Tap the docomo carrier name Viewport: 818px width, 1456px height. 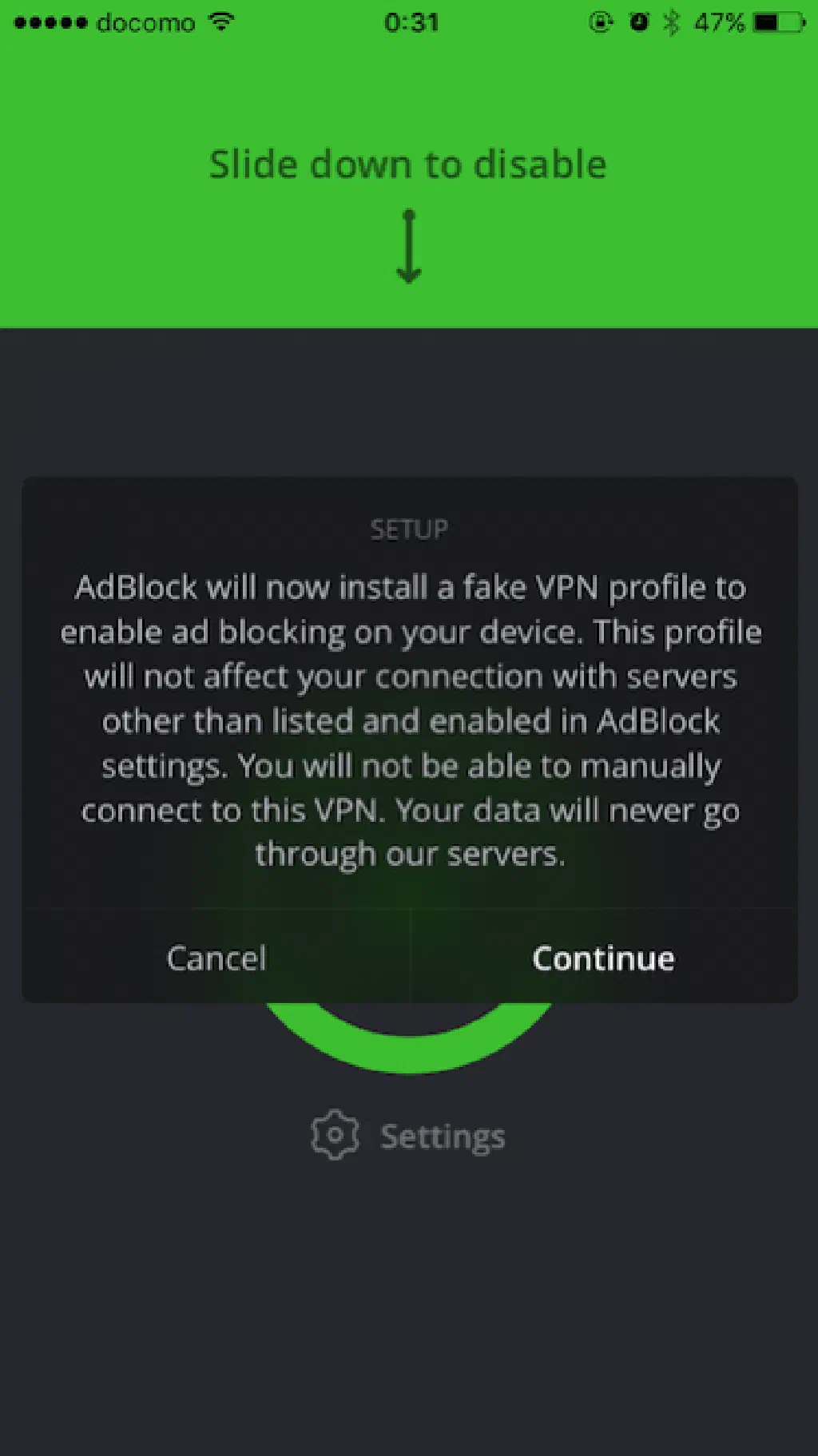coord(145,22)
